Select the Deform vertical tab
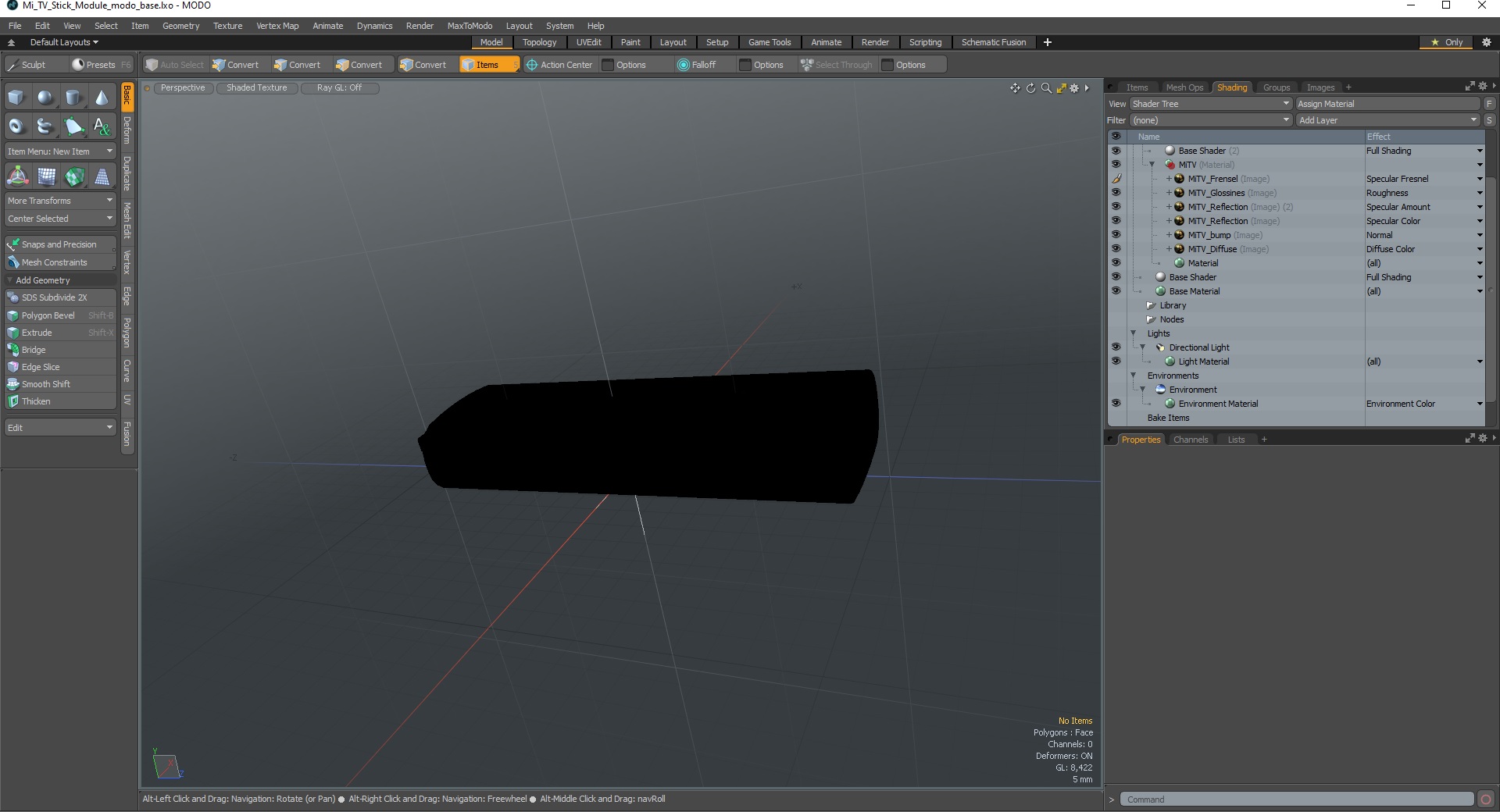Viewport: 1500px width, 812px height. coord(127,130)
